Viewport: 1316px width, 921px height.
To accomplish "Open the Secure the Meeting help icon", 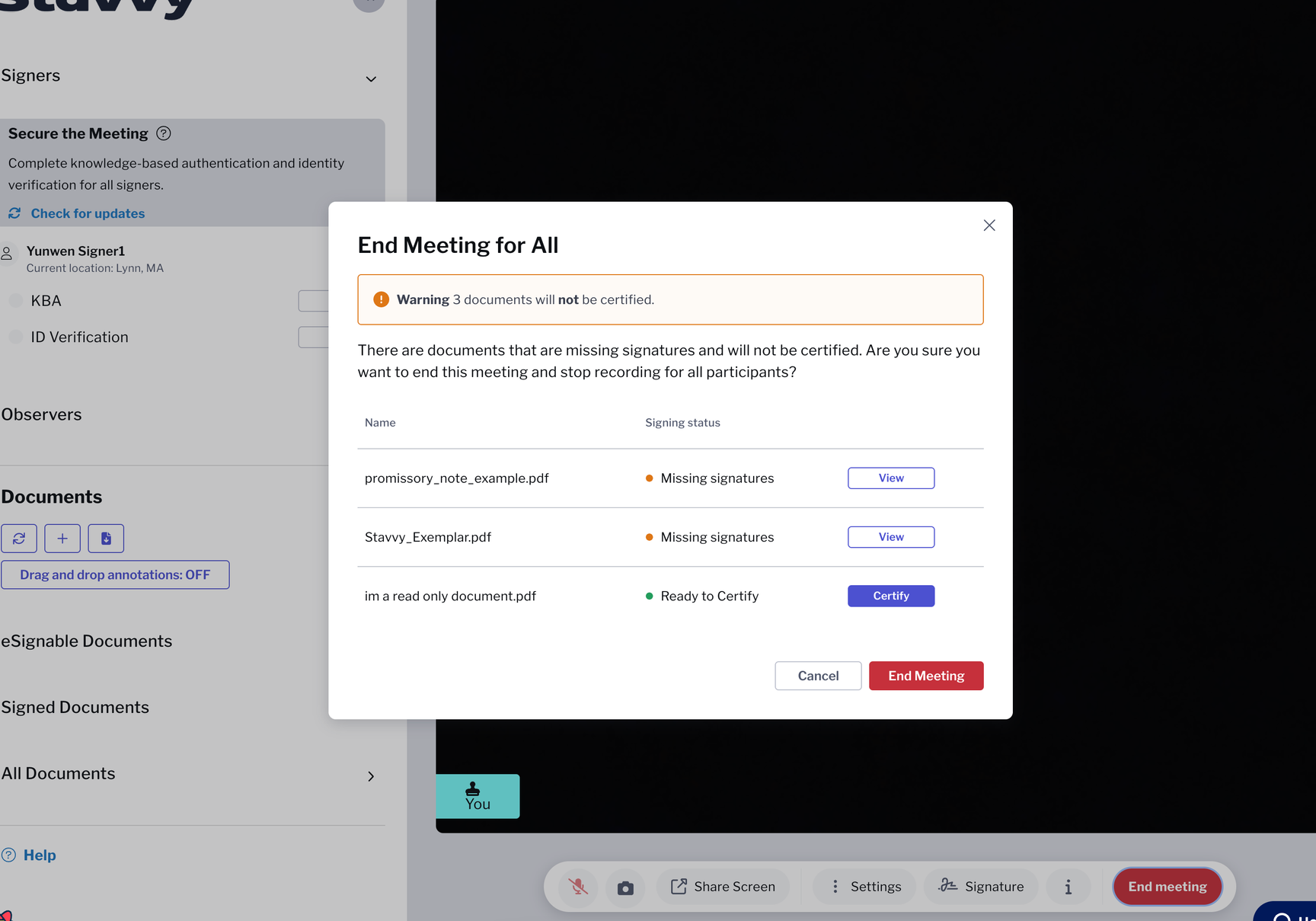I will (164, 133).
